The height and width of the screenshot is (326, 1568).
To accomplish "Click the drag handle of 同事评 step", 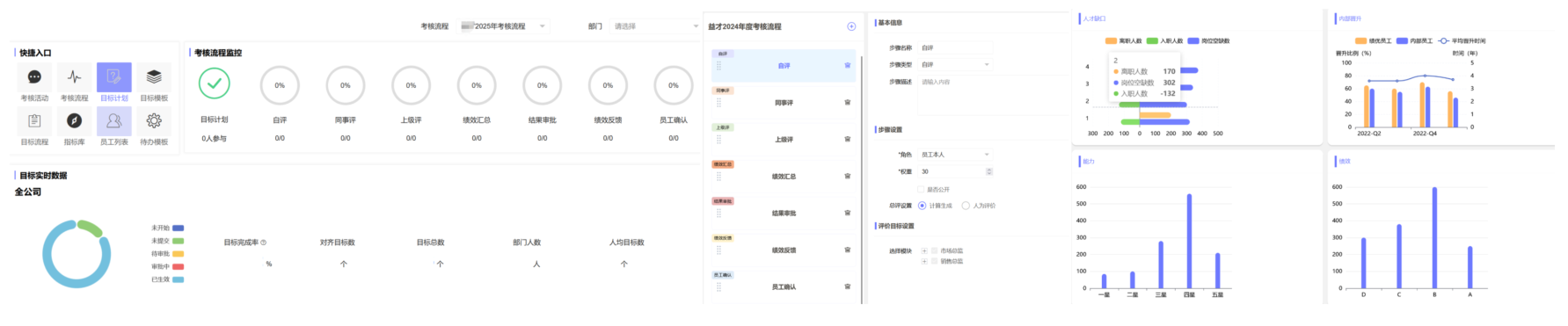I will coord(718,103).
